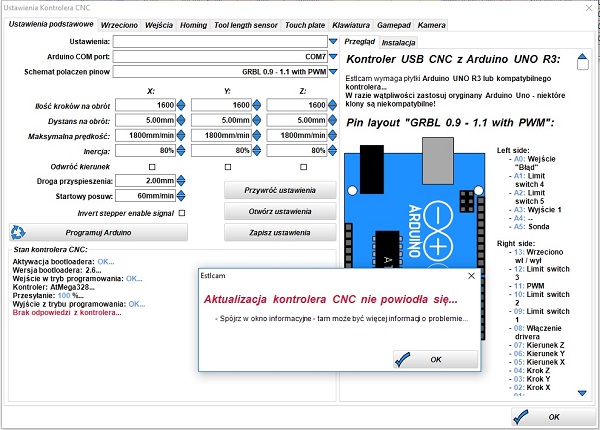Open the Arduino COM port dropdown
This screenshot has height=430, width=600.
pyautogui.click(x=333, y=57)
